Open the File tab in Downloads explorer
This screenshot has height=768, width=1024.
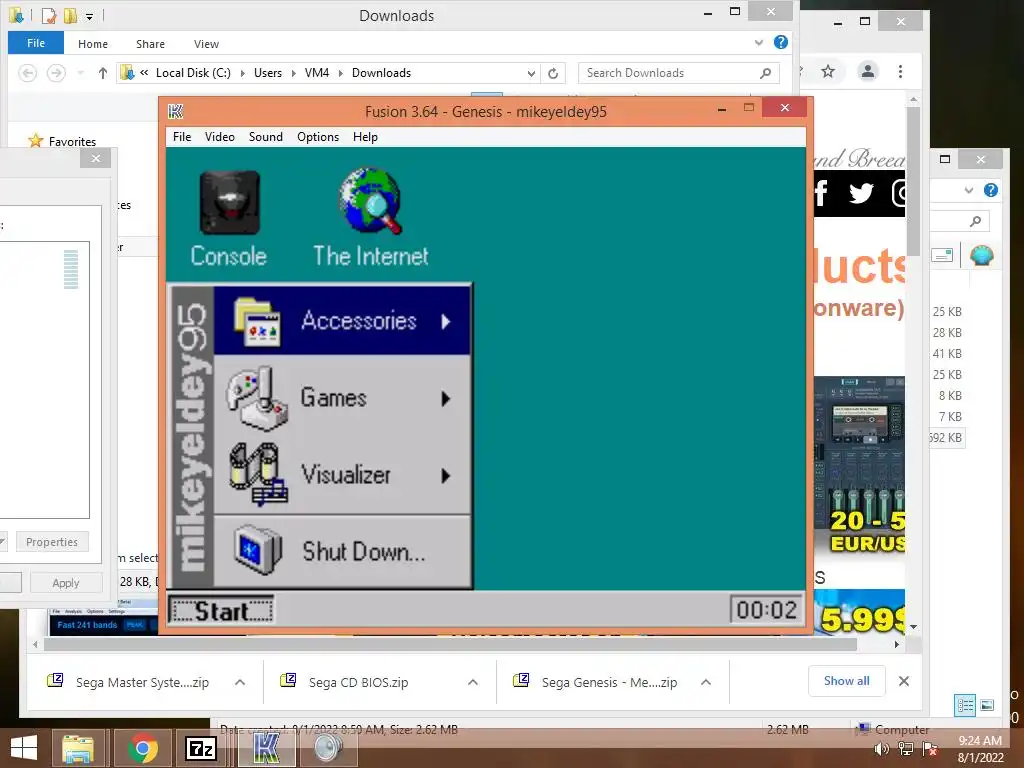(x=36, y=43)
